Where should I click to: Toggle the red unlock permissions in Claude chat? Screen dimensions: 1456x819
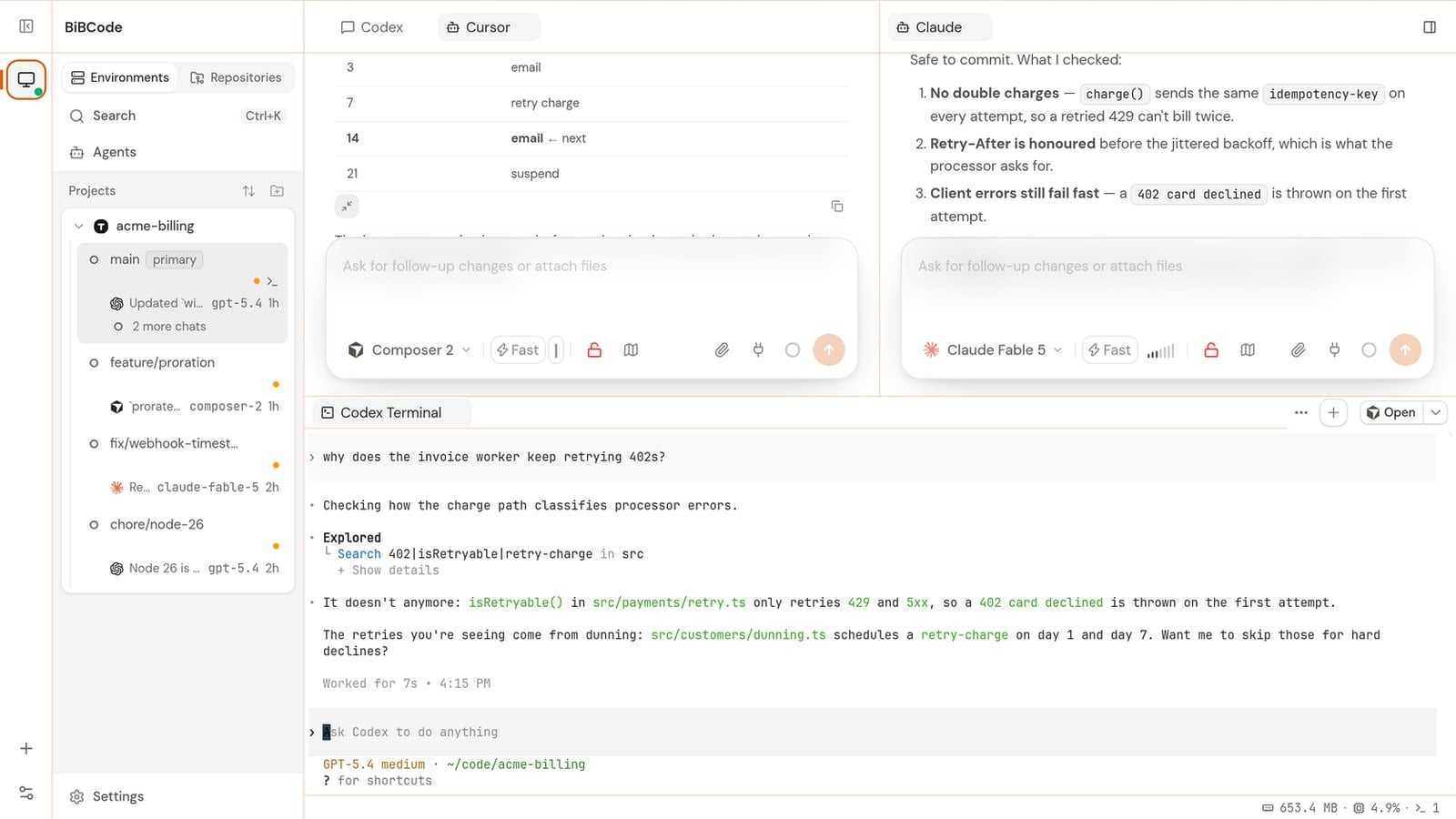coord(1211,349)
